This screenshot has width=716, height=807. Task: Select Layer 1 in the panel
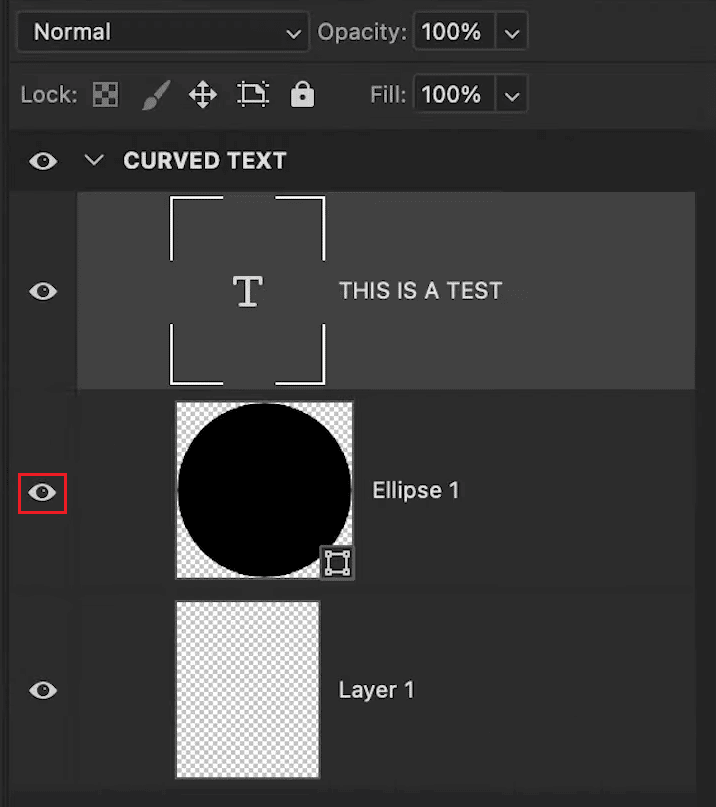(x=376, y=690)
